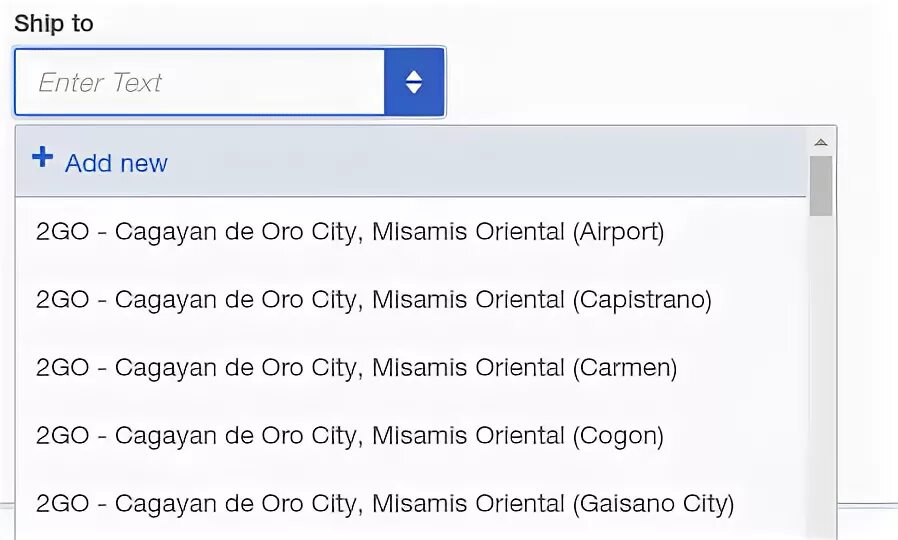Image resolution: width=898 pixels, height=540 pixels.
Task: Click the up-down arrows icon on Ship to combo box
Action: pyautogui.click(x=413, y=82)
